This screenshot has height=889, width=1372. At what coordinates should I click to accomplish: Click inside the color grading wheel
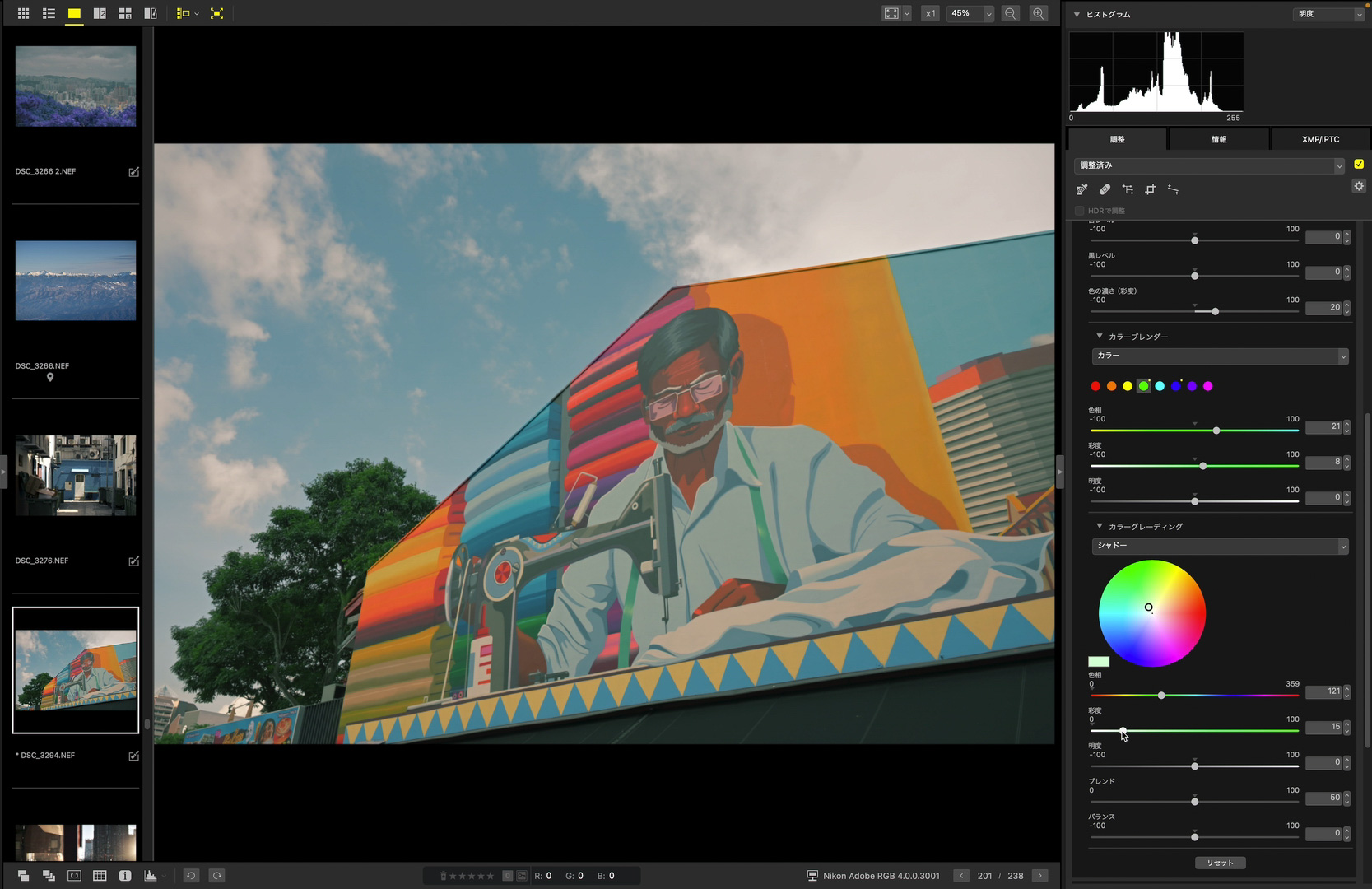tap(1152, 613)
